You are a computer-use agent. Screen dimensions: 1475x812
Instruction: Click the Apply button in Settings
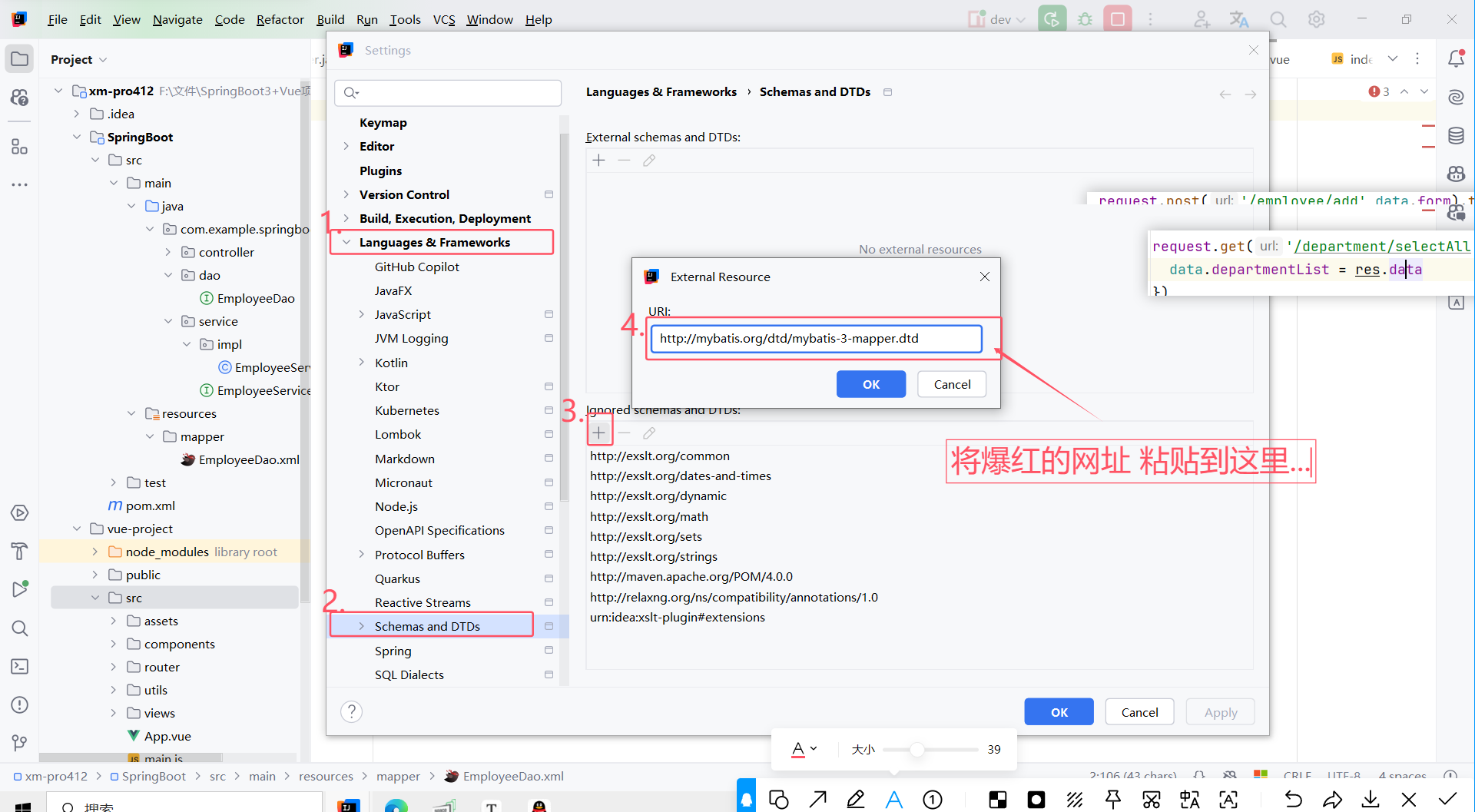pyautogui.click(x=1221, y=711)
